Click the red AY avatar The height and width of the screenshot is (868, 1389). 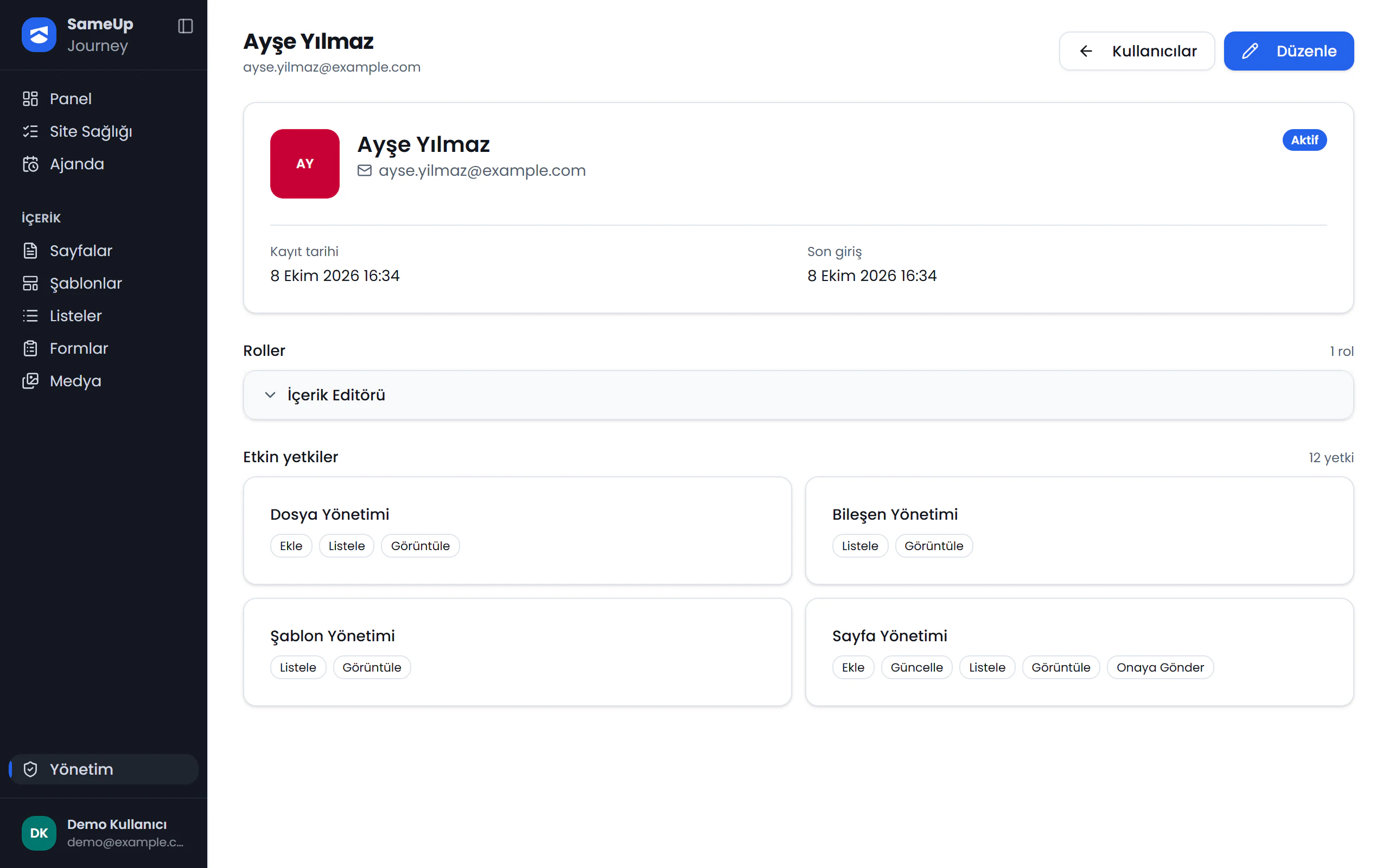pyautogui.click(x=305, y=164)
